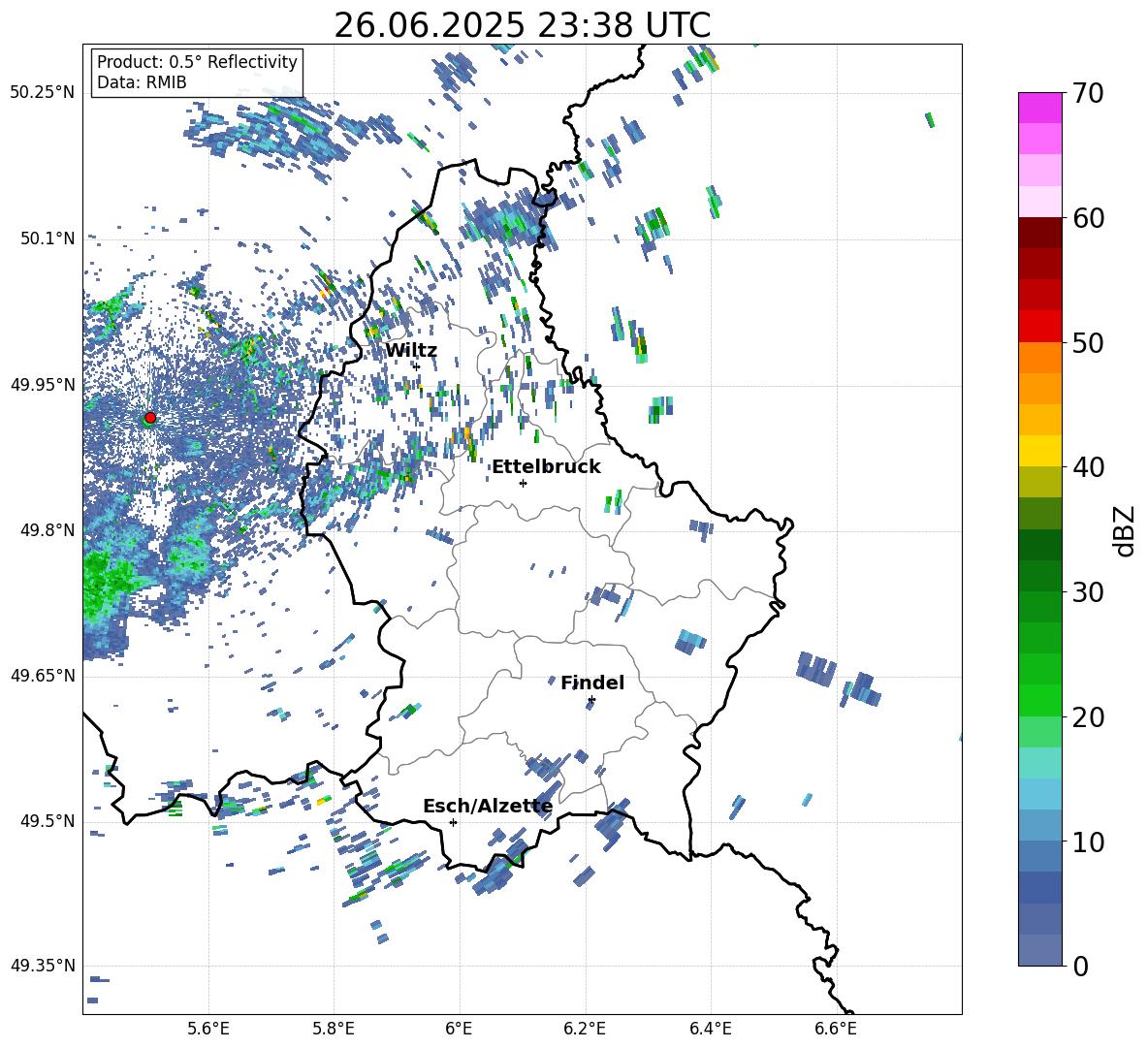This screenshot has width=1148, height=1048.
Task: Click the 30 colorbar tick label
Action: coord(1088,592)
